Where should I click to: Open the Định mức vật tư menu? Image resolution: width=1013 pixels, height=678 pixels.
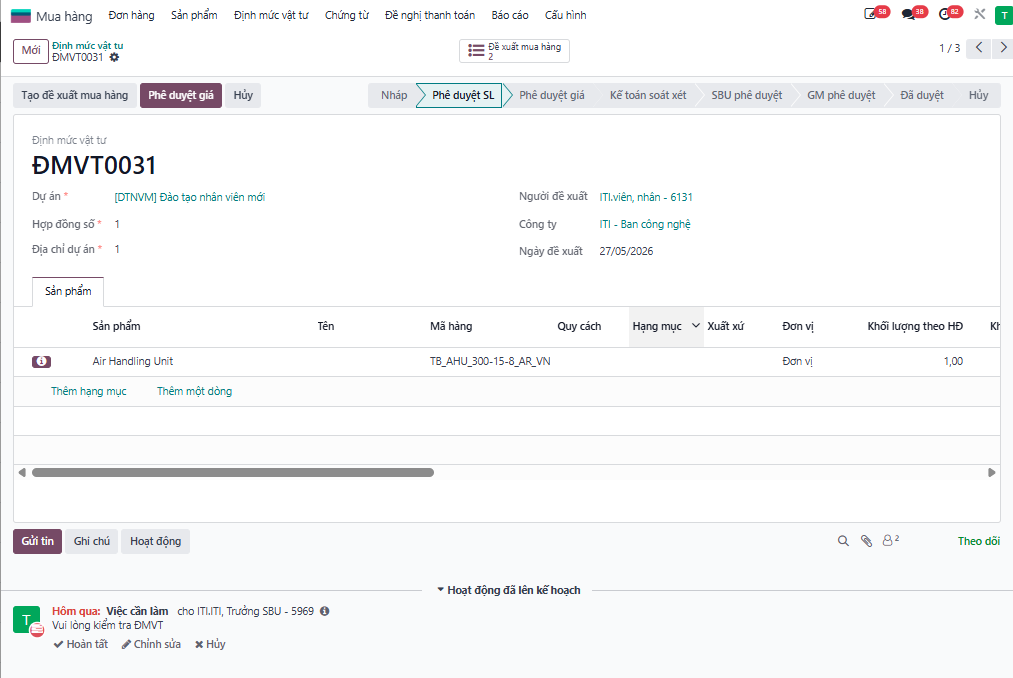271,15
